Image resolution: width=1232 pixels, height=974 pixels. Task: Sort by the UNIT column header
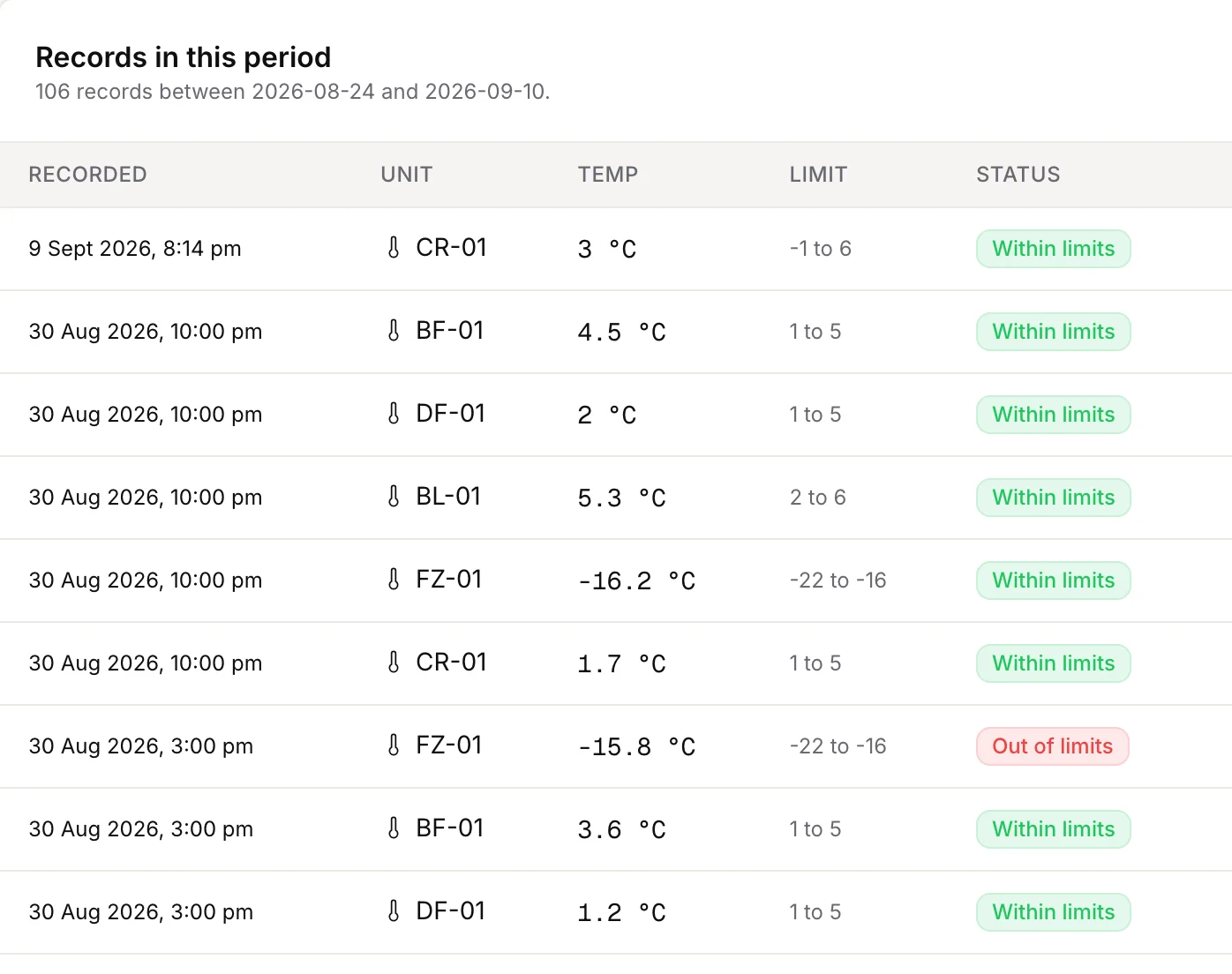point(407,175)
